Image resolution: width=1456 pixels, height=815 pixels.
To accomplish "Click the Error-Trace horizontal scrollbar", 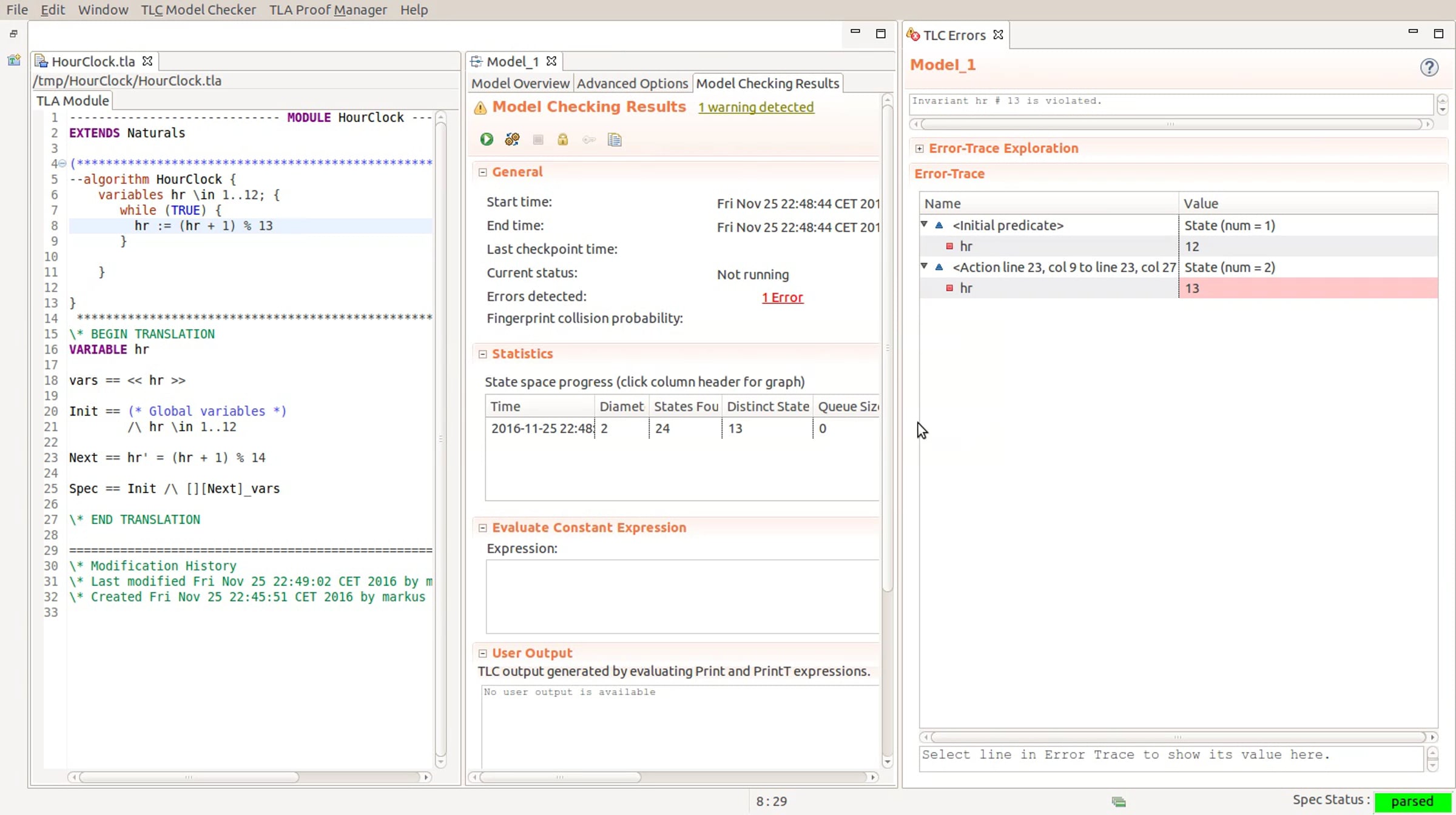I will click(1178, 737).
